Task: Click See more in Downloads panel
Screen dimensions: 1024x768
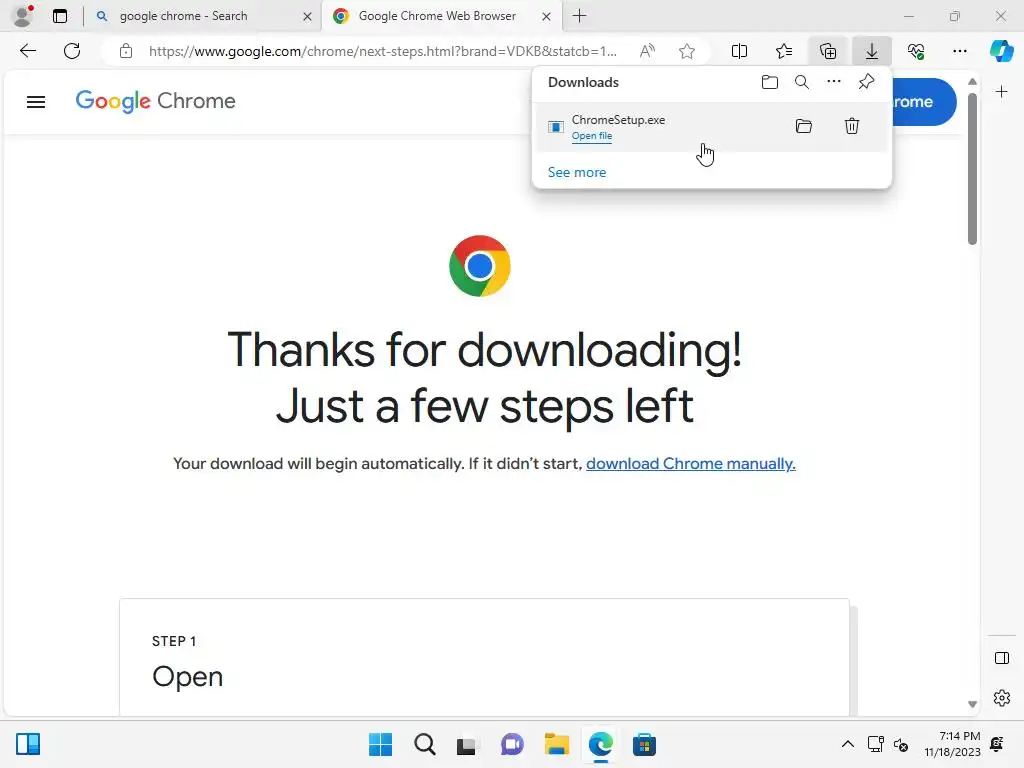Action: pyautogui.click(x=577, y=172)
